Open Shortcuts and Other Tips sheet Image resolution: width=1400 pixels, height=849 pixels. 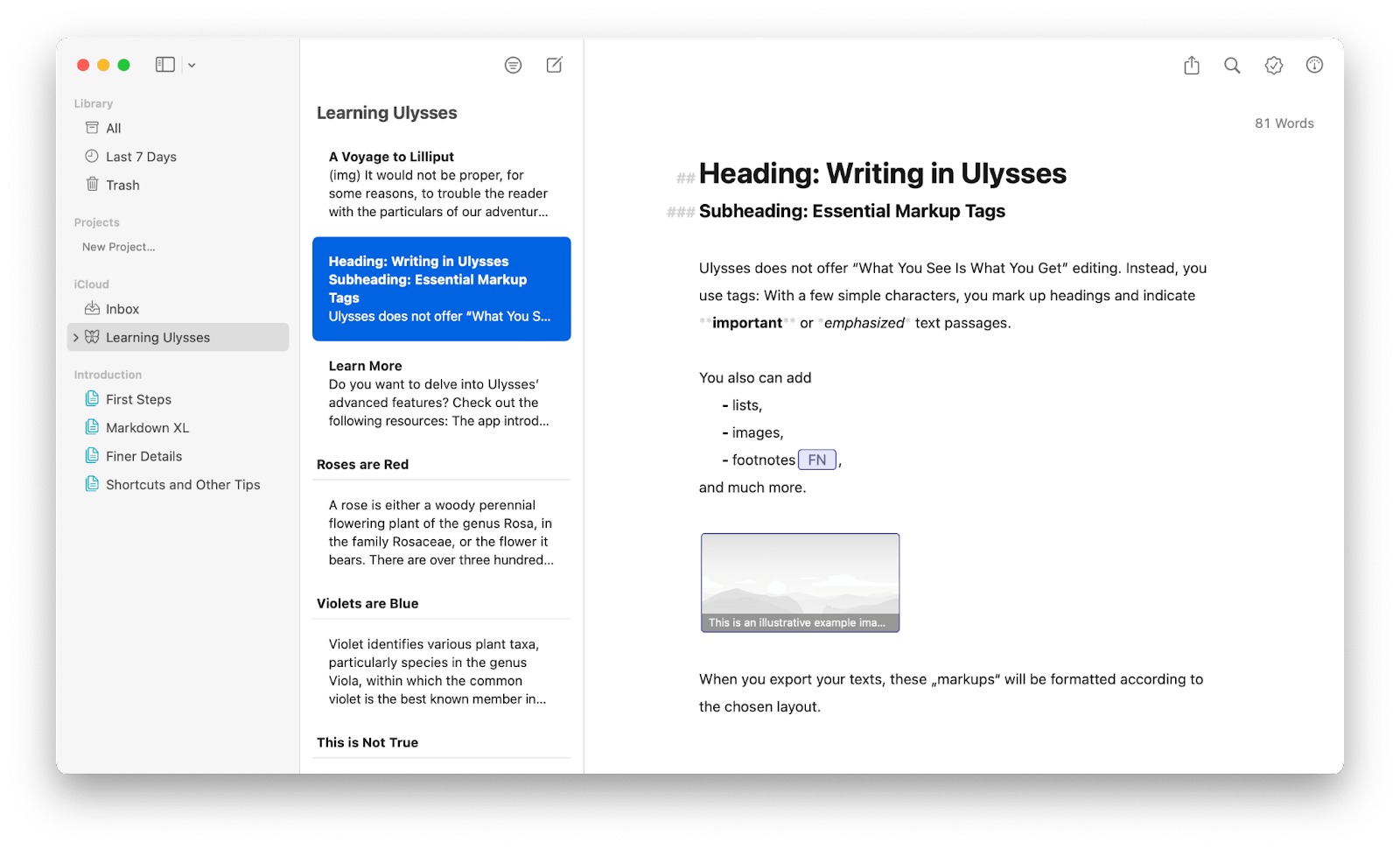pyautogui.click(x=182, y=484)
